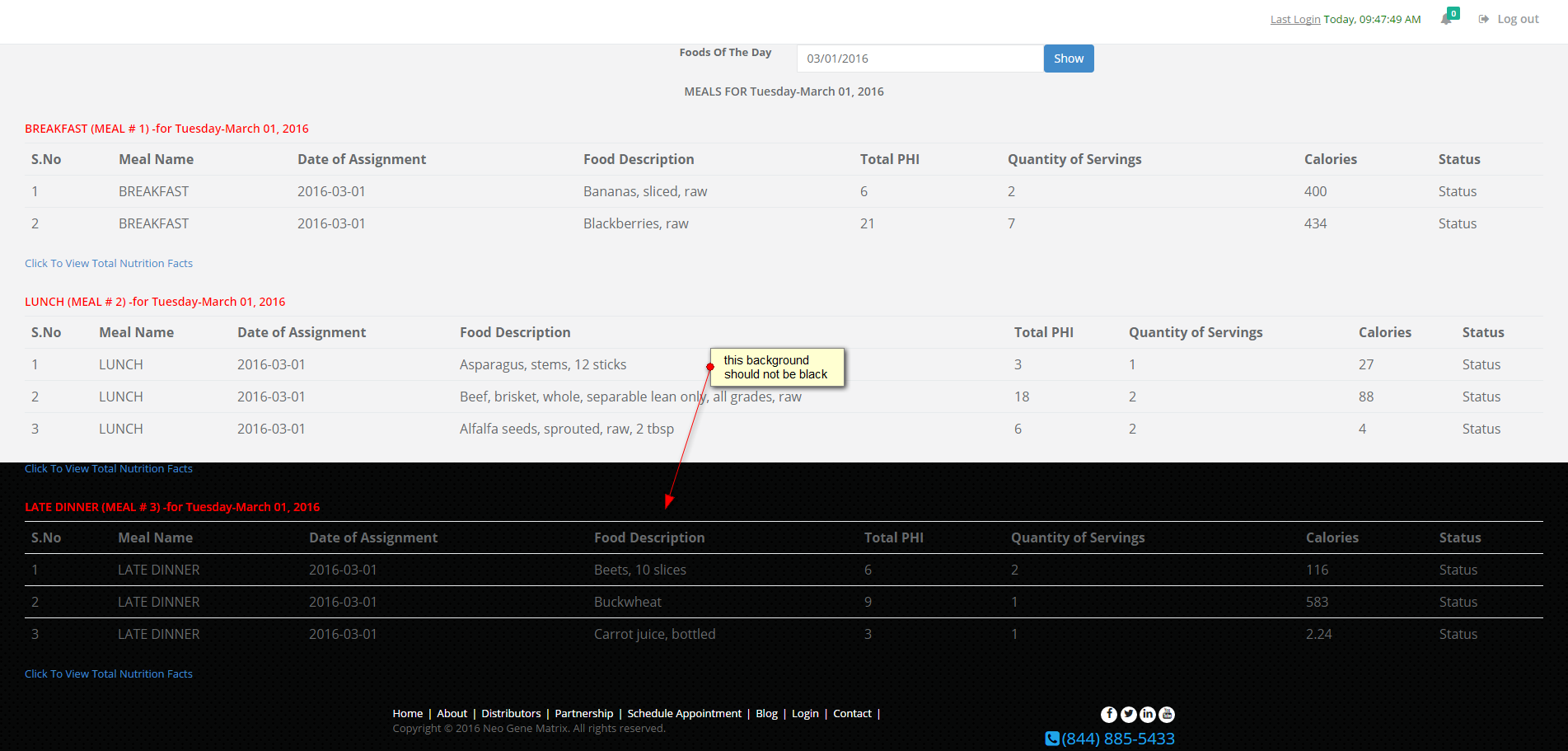Click the Total PHI header in Lunch table
The image size is (1568, 751).
click(1044, 332)
